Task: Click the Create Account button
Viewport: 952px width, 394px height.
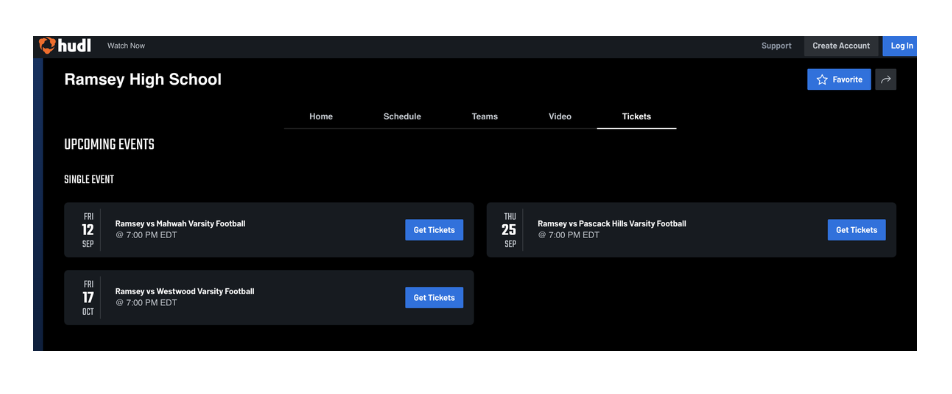Action: [x=841, y=46]
